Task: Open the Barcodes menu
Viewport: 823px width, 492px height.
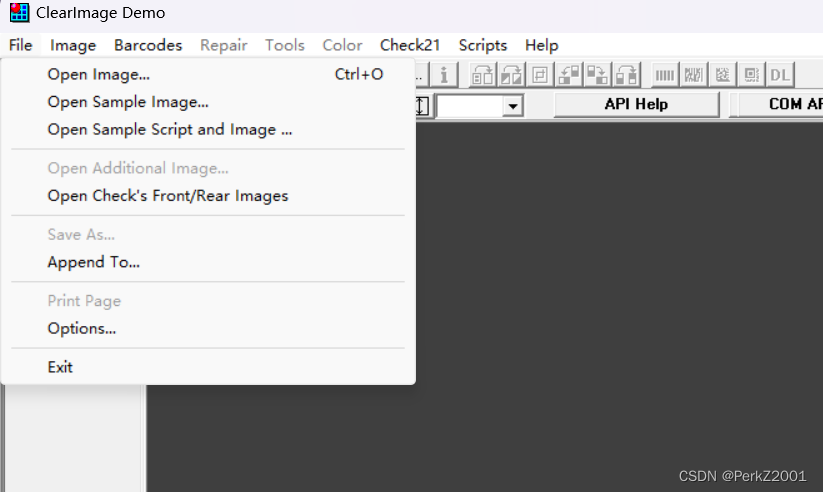Action: pos(148,45)
